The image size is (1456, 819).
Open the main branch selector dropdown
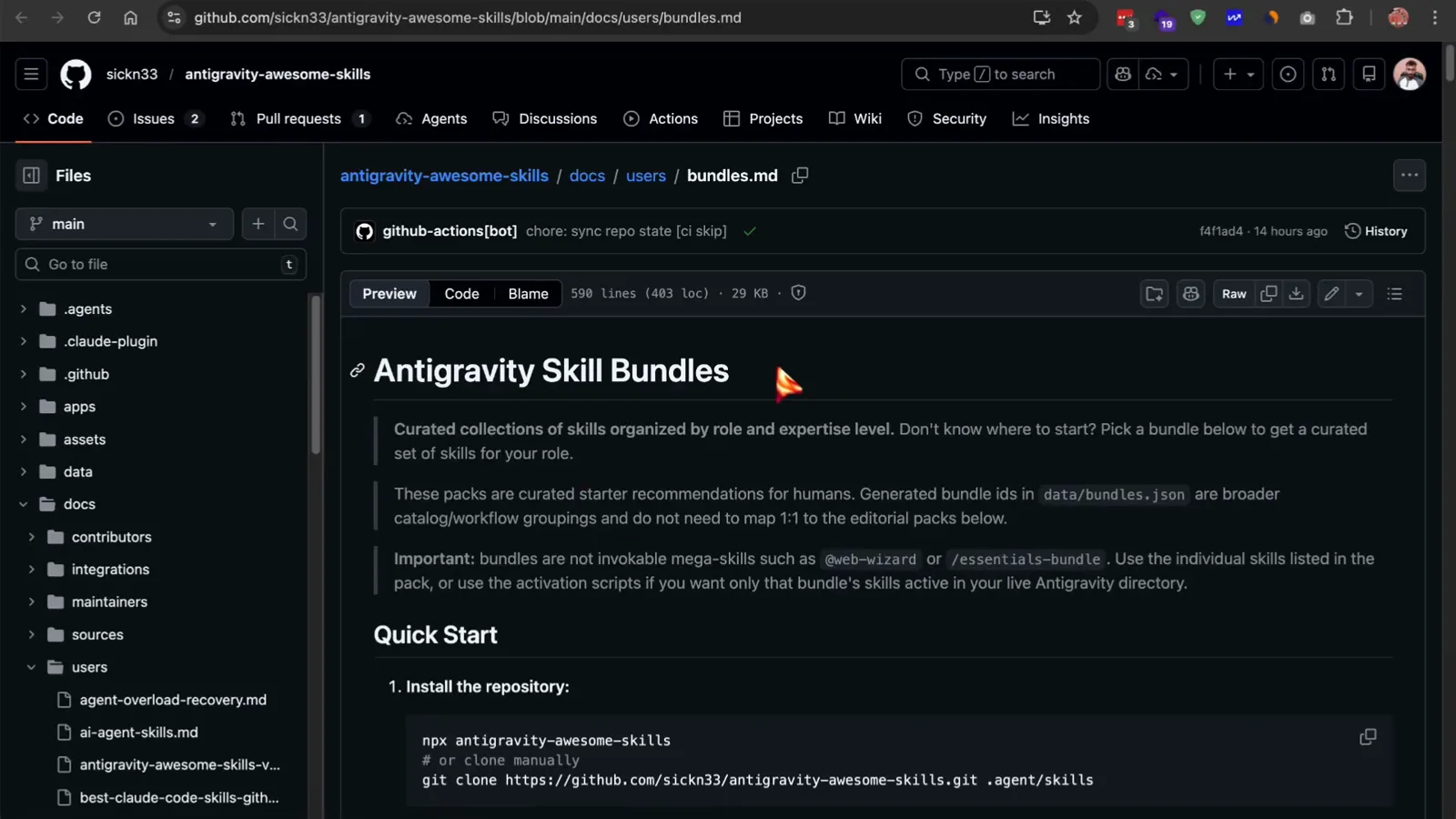pyautogui.click(x=125, y=224)
